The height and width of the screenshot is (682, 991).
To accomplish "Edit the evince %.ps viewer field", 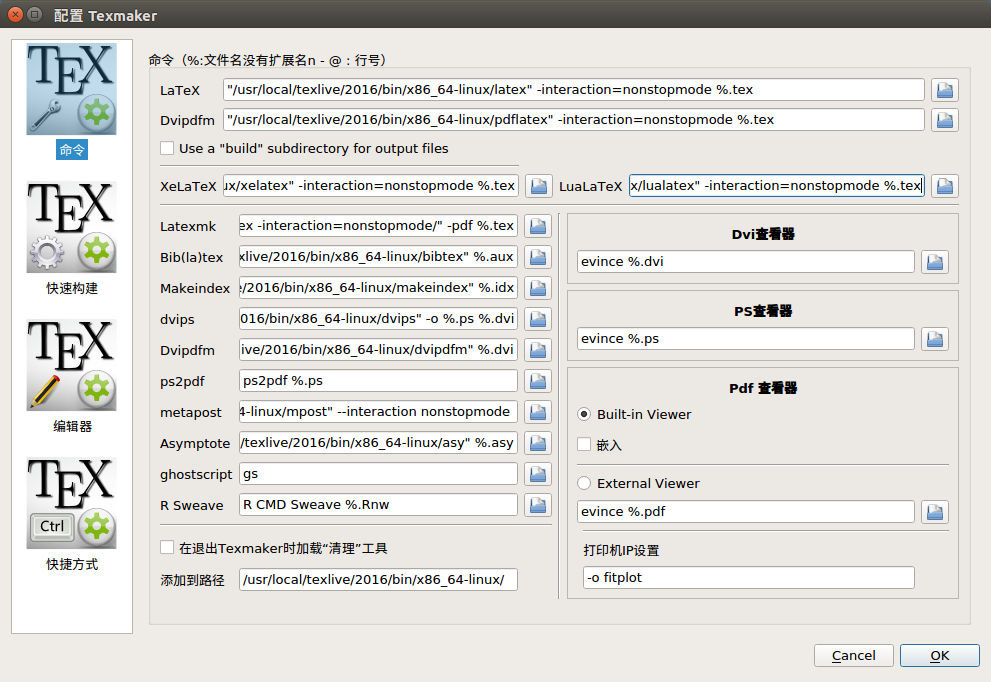I will point(746,339).
